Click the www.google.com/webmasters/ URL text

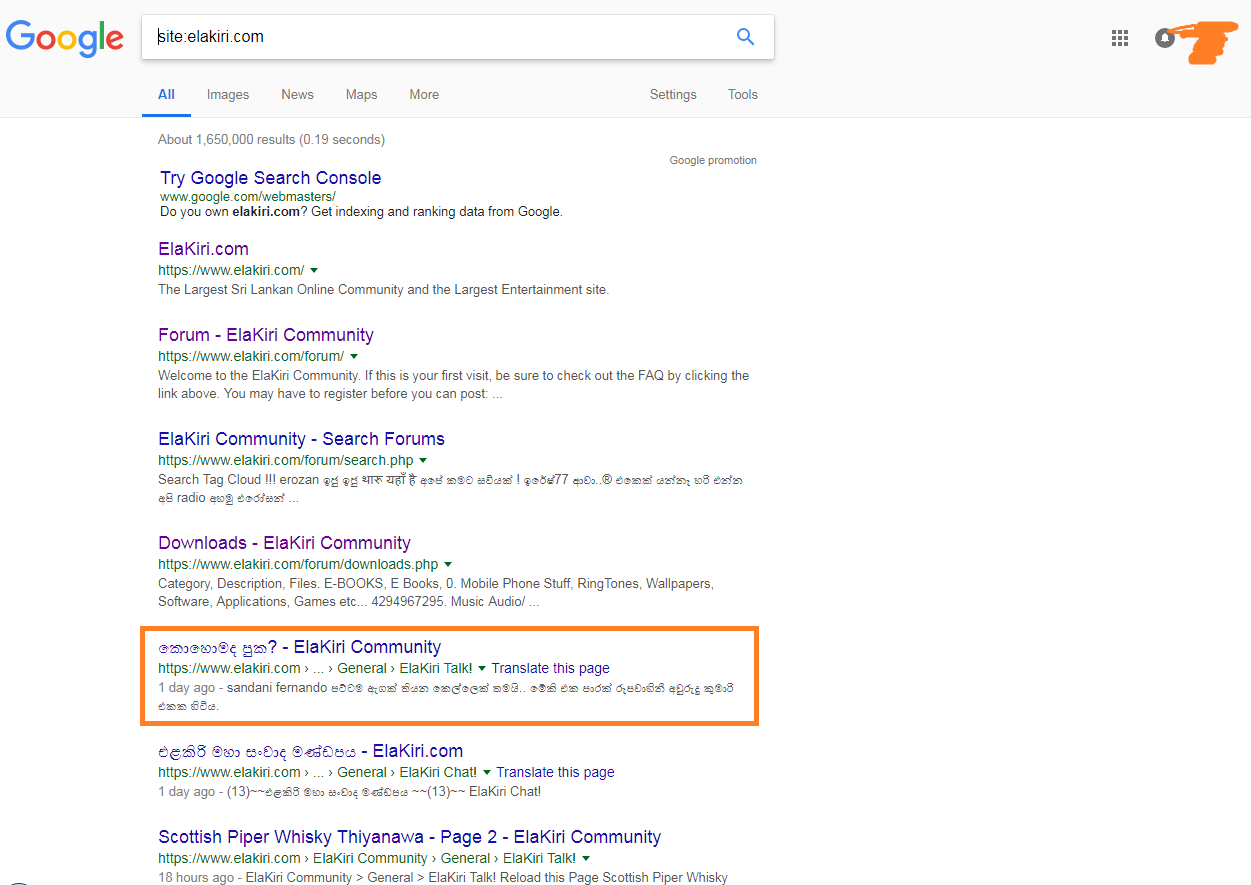(248, 197)
